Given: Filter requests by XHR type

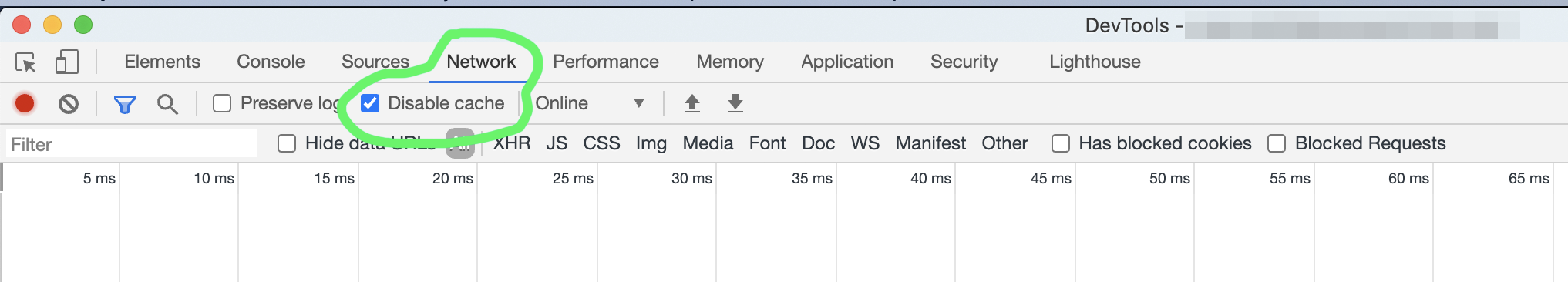Looking at the screenshot, I should click(512, 143).
